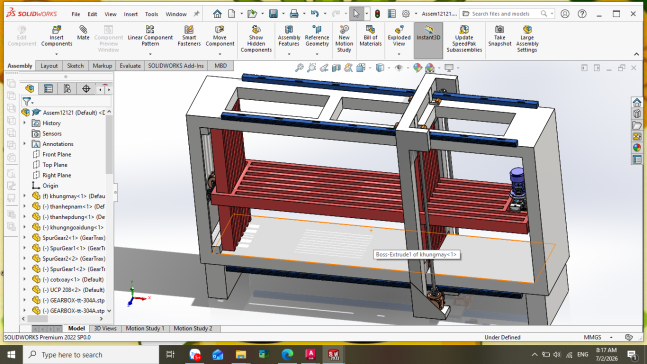
Task: Switch to the SOLIDWORKS Add-Ins tab
Action: coord(176,66)
